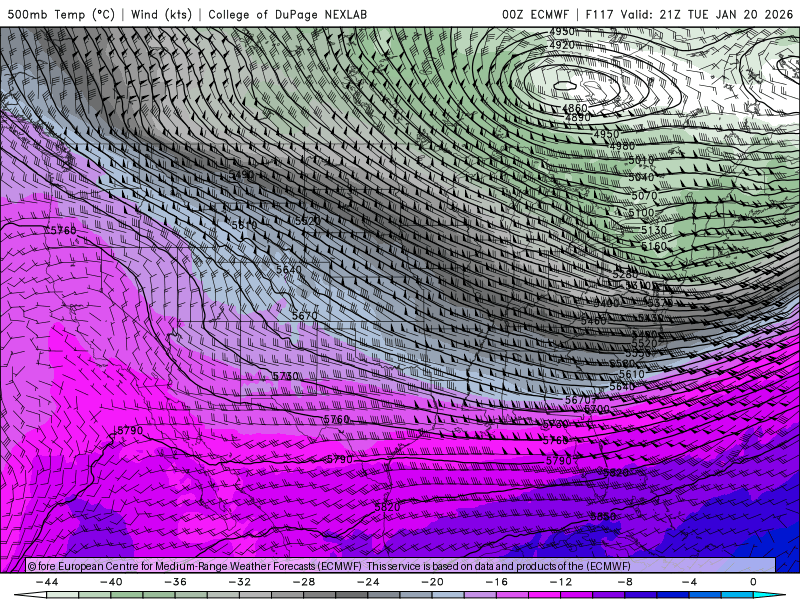Click the -32 color scale label

click(x=240, y=582)
